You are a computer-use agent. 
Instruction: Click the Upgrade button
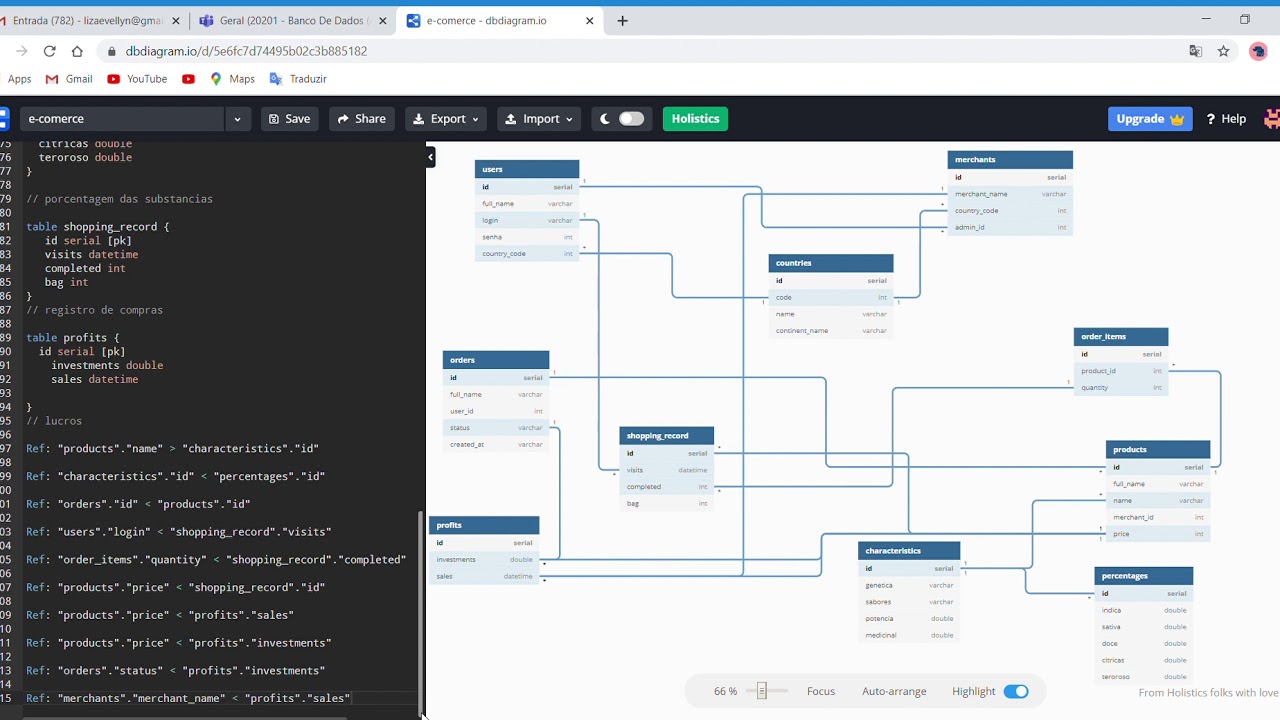pos(1150,119)
